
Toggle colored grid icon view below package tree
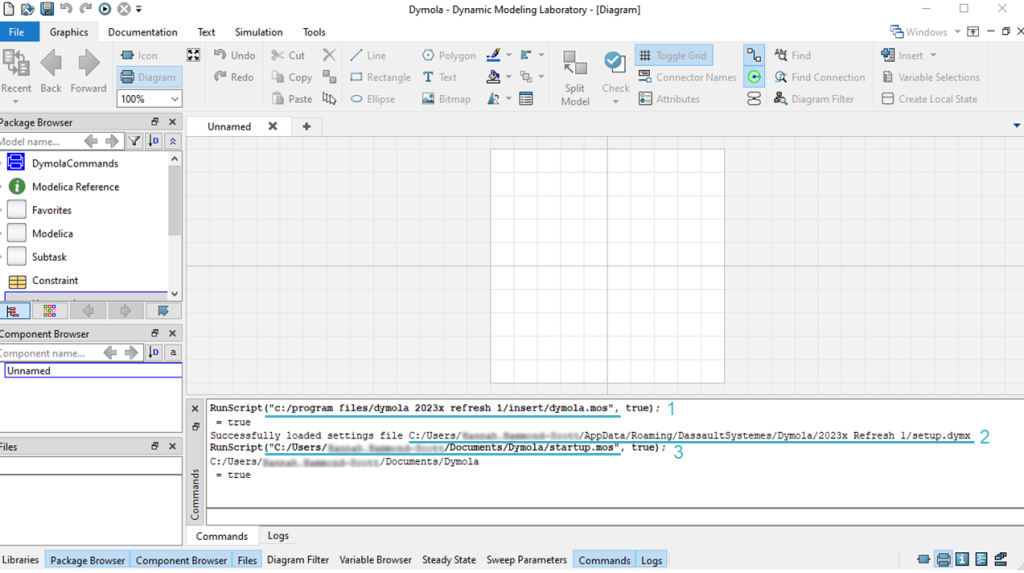click(x=50, y=311)
